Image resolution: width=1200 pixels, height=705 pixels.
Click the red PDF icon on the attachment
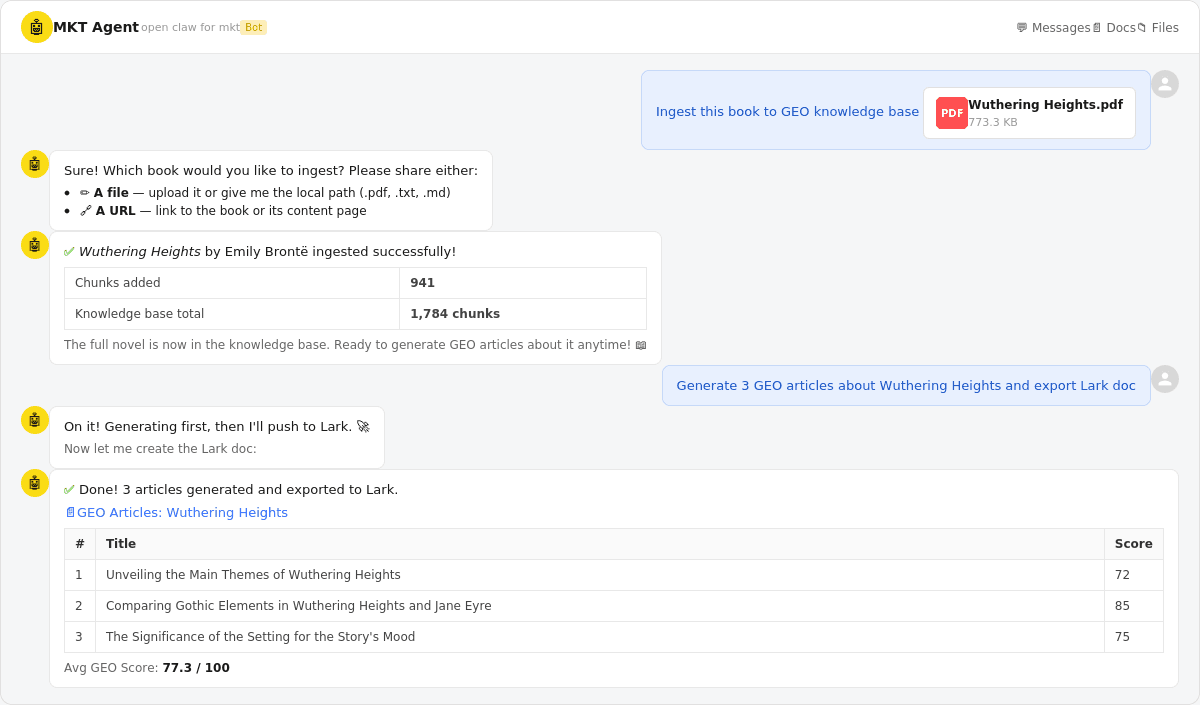tap(950, 113)
